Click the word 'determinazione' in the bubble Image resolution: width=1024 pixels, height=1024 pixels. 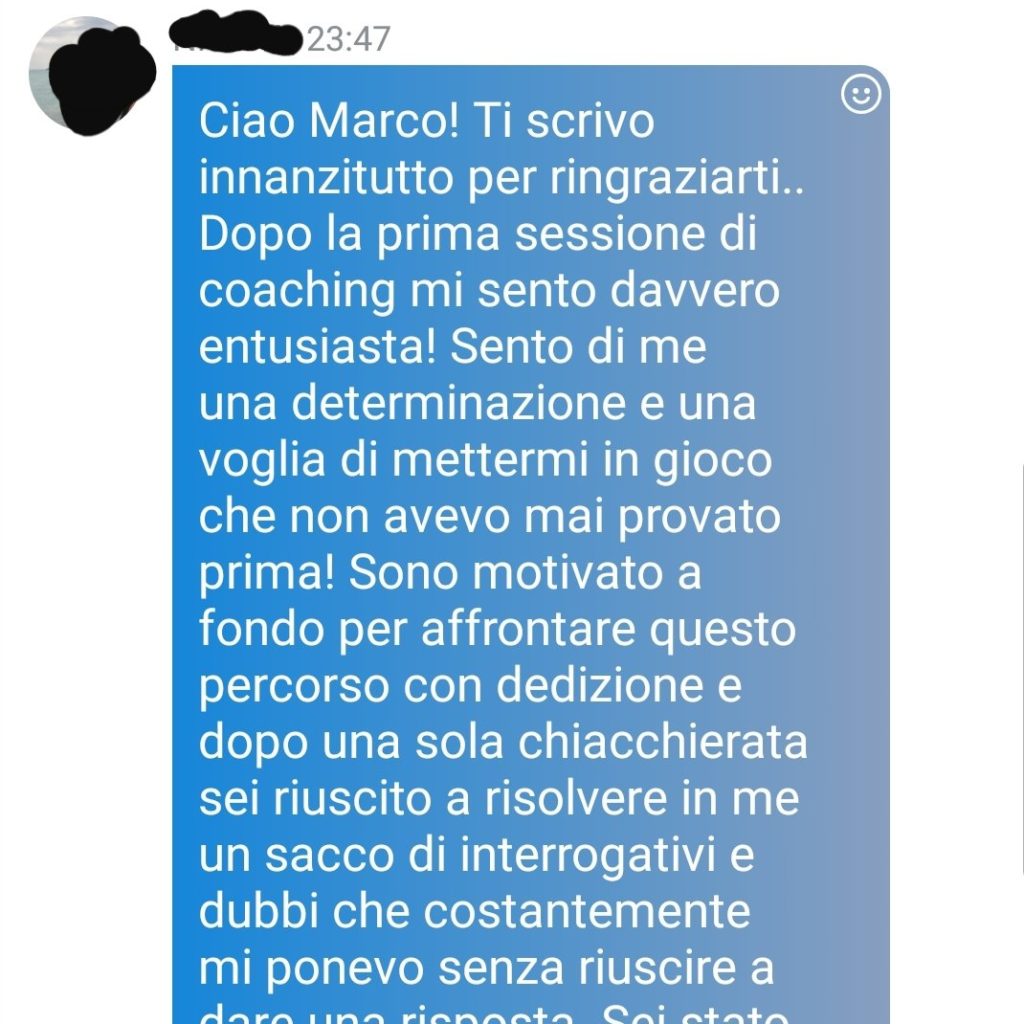pyautogui.click(x=458, y=403)
